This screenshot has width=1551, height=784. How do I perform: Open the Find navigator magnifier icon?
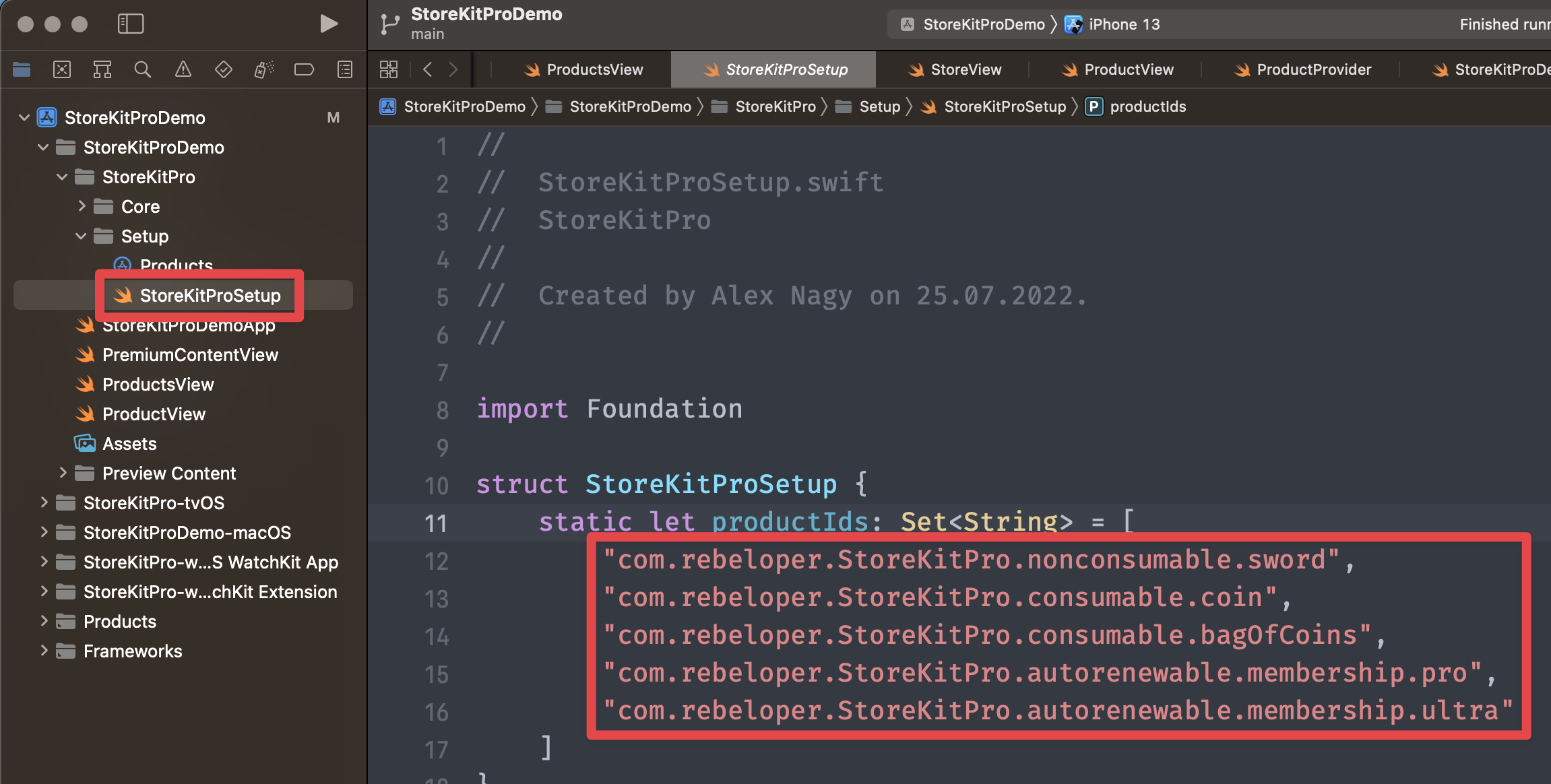point(142,69)
